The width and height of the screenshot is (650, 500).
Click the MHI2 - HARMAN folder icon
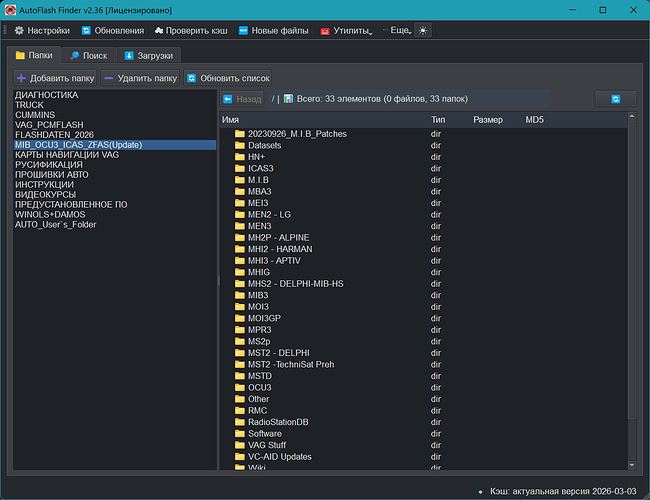click(239, 249)
